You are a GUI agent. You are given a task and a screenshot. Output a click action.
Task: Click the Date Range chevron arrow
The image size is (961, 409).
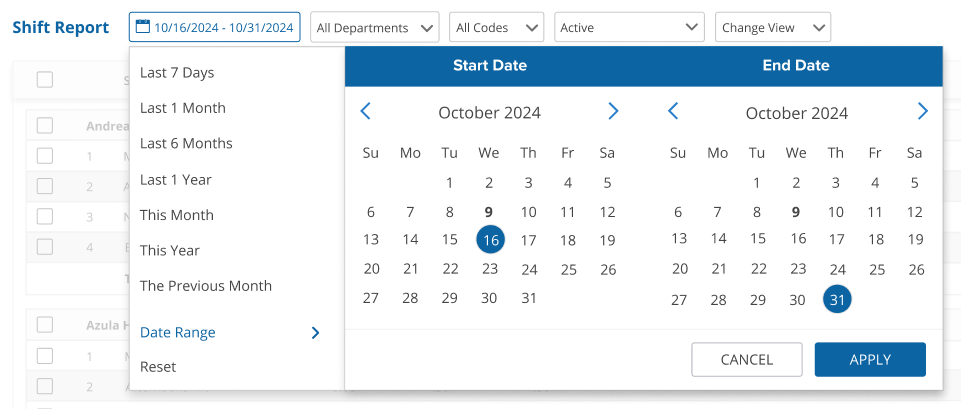click(315, 333)
